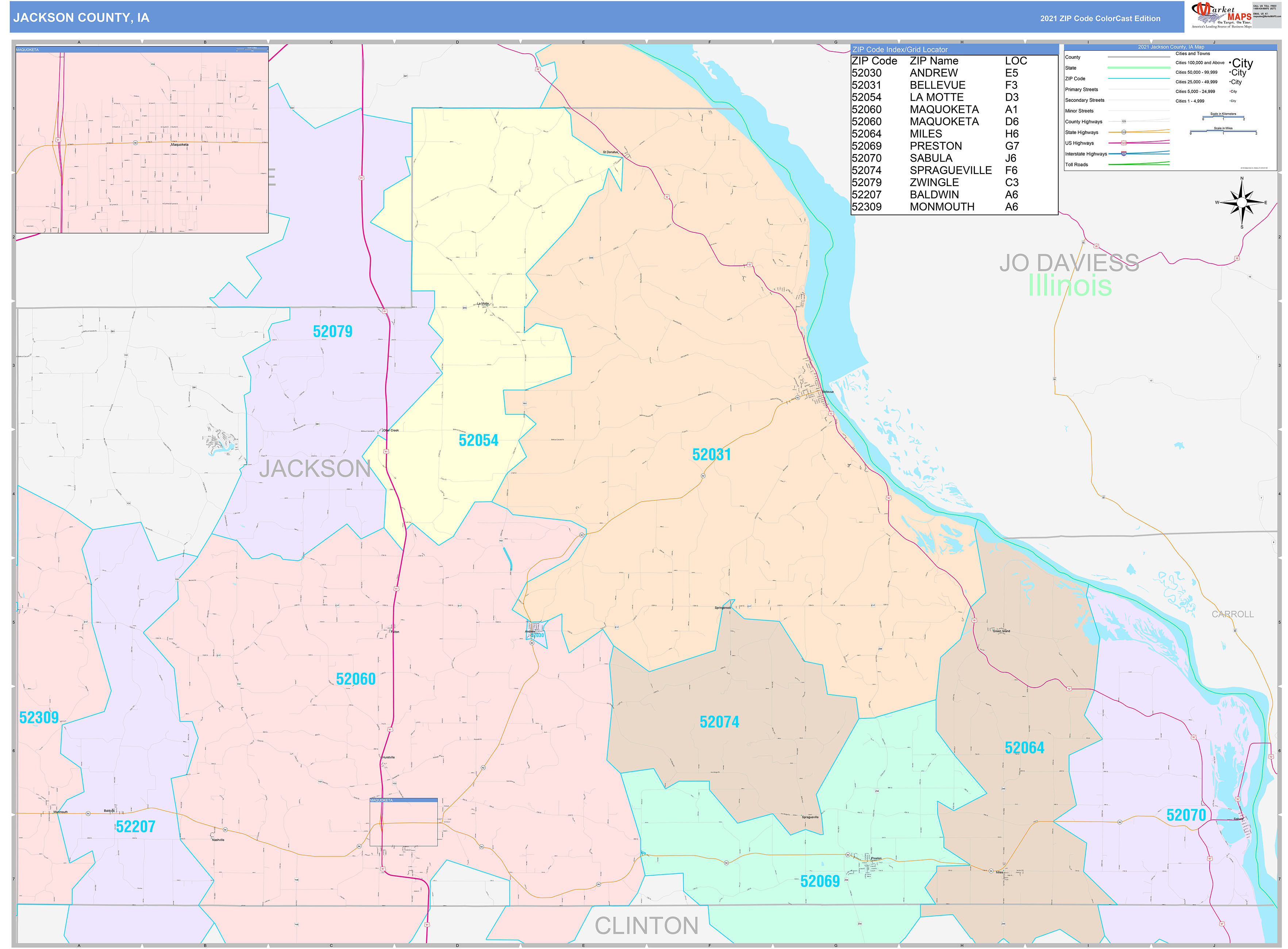Click the JACKSON COUNTY, IA header banner
This screenshot has width=1288, height=949.
80,18
